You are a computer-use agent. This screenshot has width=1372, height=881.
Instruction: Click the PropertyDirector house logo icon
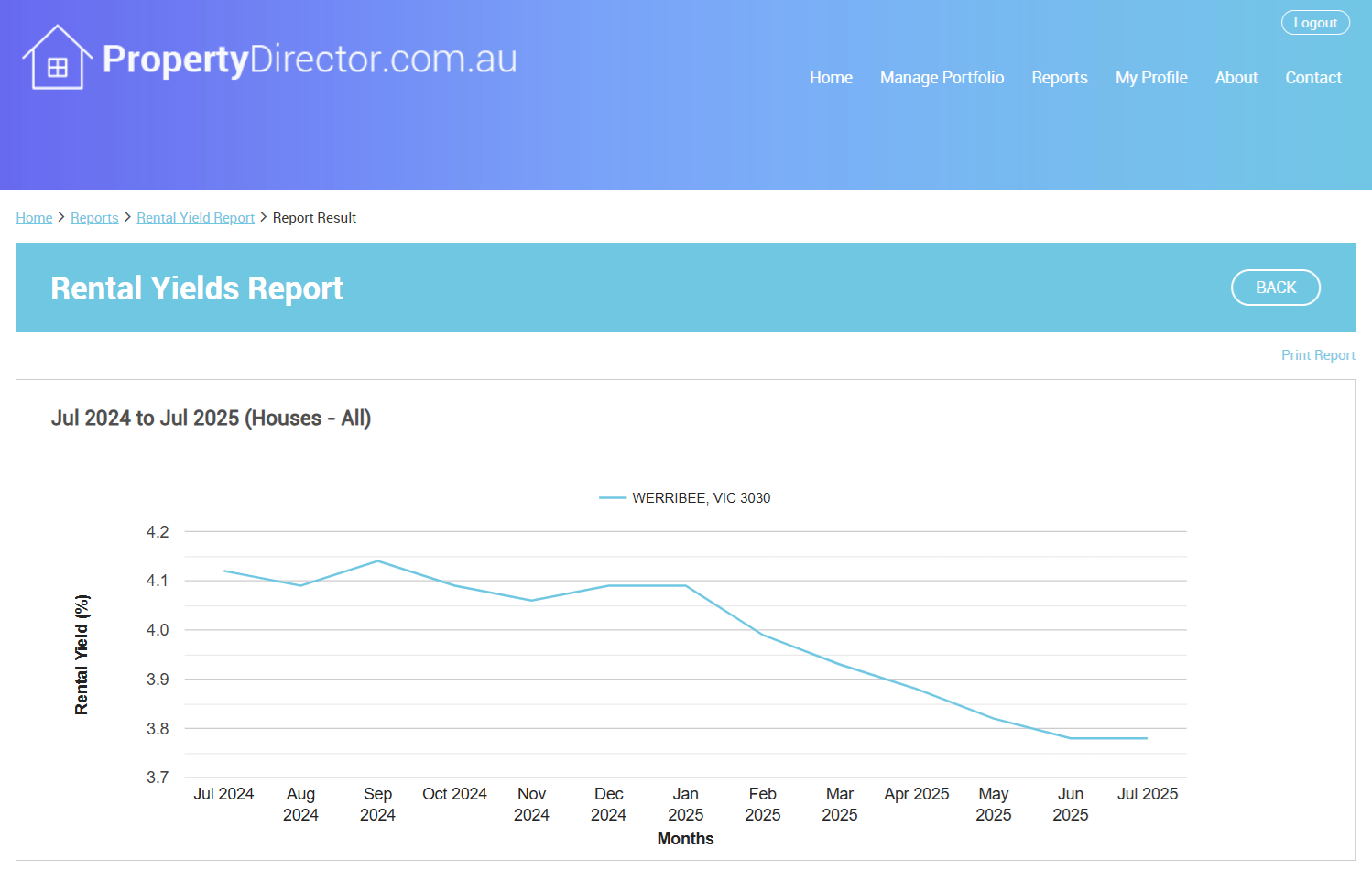[57, 59]
